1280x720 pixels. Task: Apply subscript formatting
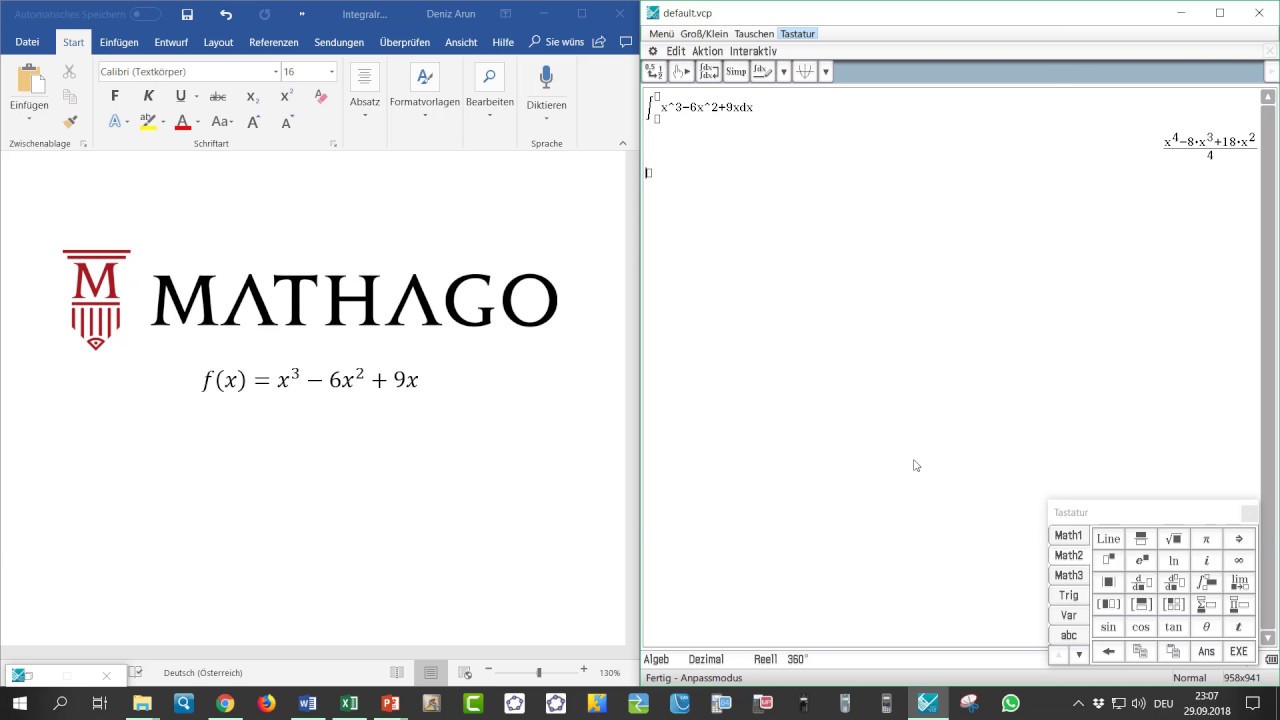(x=252, y=96)
